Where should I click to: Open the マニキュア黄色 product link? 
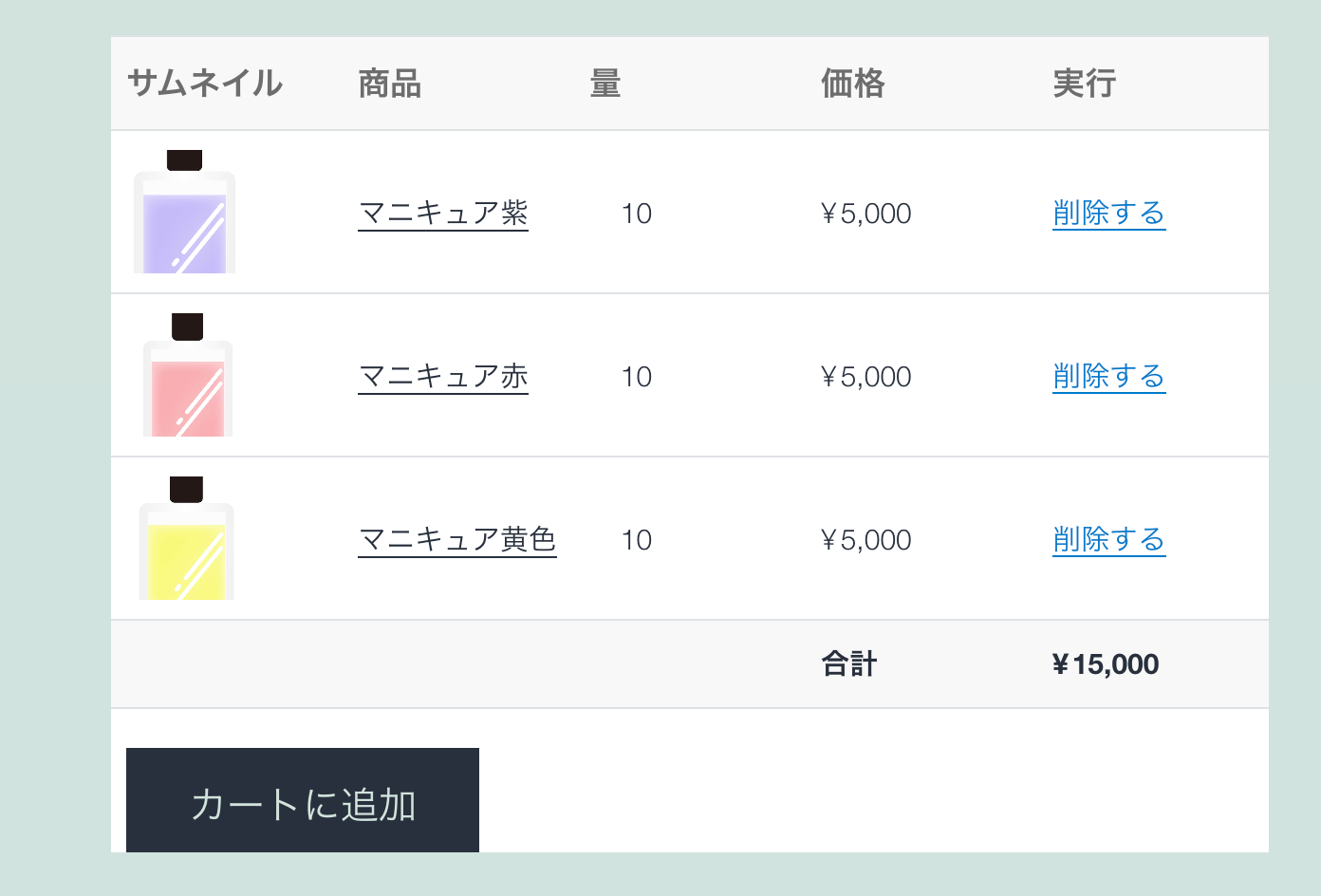(x=457, y=540)
